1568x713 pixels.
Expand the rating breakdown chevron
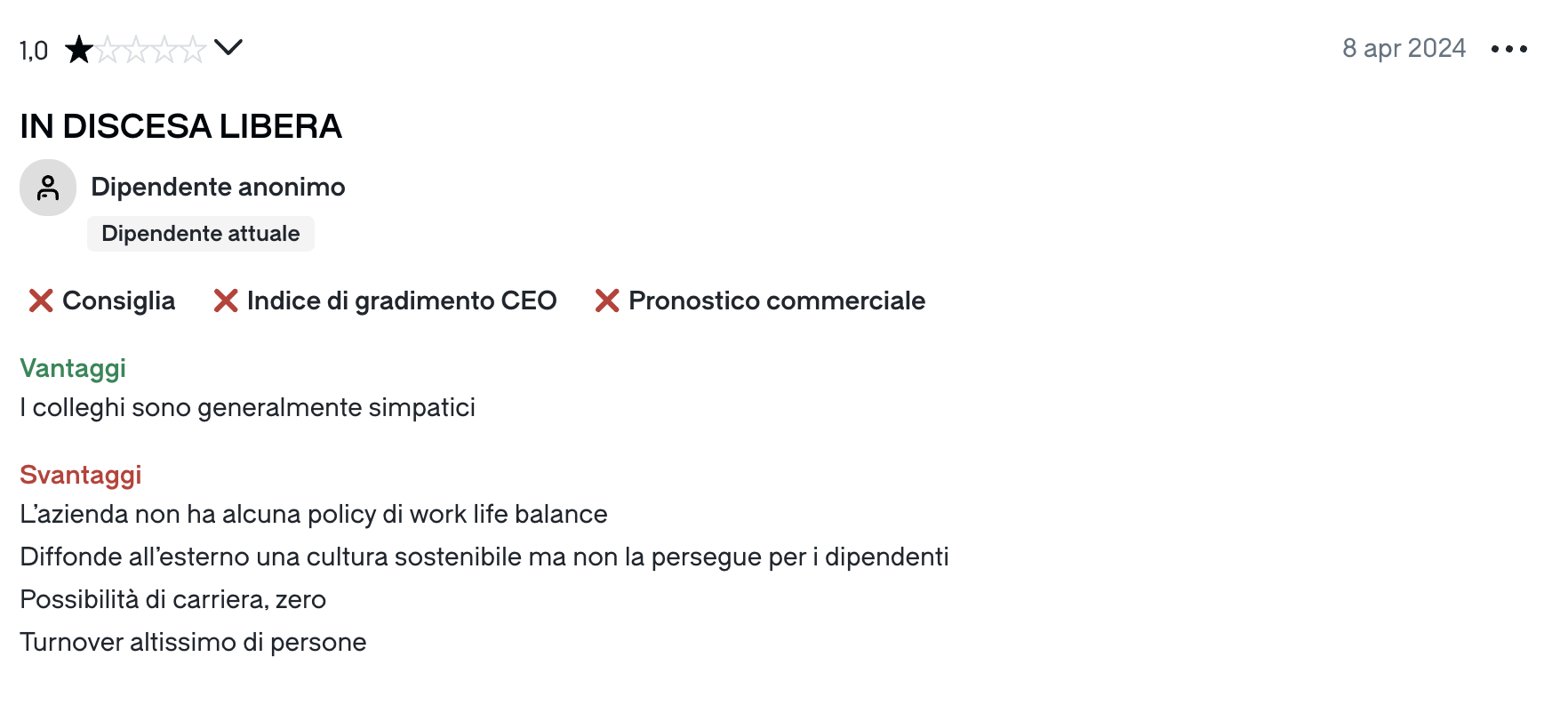click(x=228, y=48)
